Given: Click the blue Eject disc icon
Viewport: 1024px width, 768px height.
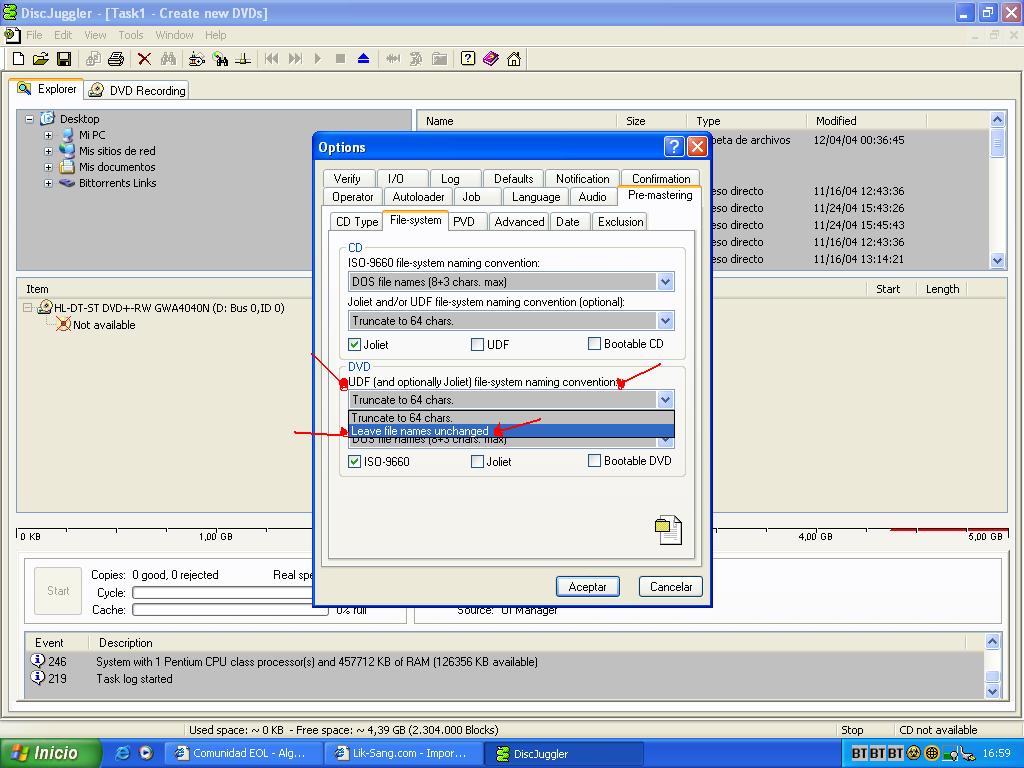Looking at the screenshot, I should [364, 59].
